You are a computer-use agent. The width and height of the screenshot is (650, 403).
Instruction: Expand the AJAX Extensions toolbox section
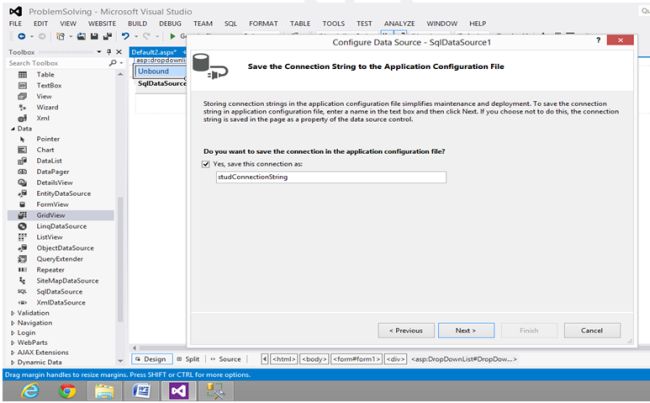tap(12, 352)
